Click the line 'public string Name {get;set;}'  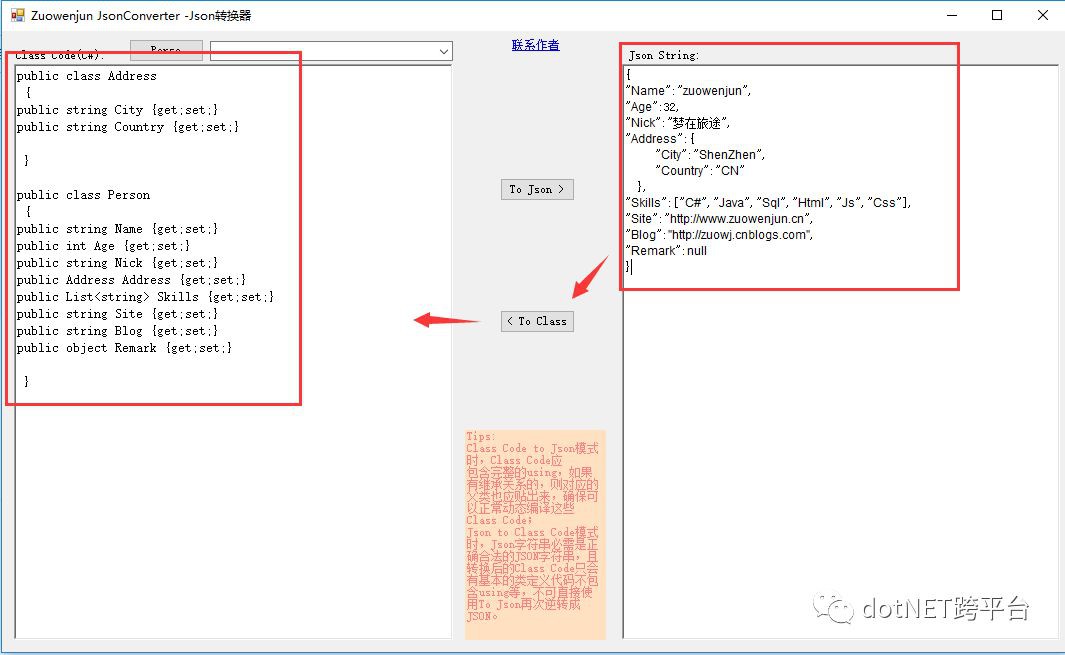pos(117,229)
